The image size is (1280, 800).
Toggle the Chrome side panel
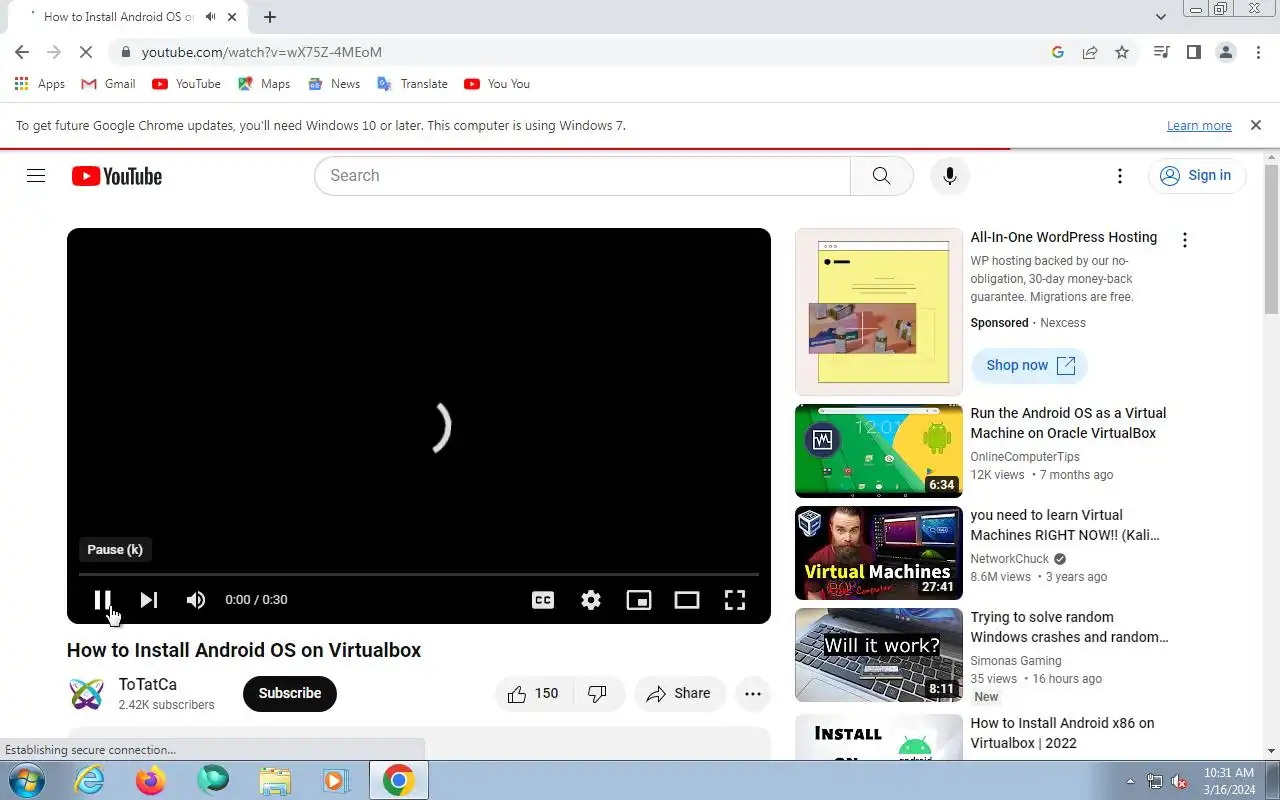(x=1193, y=52)
